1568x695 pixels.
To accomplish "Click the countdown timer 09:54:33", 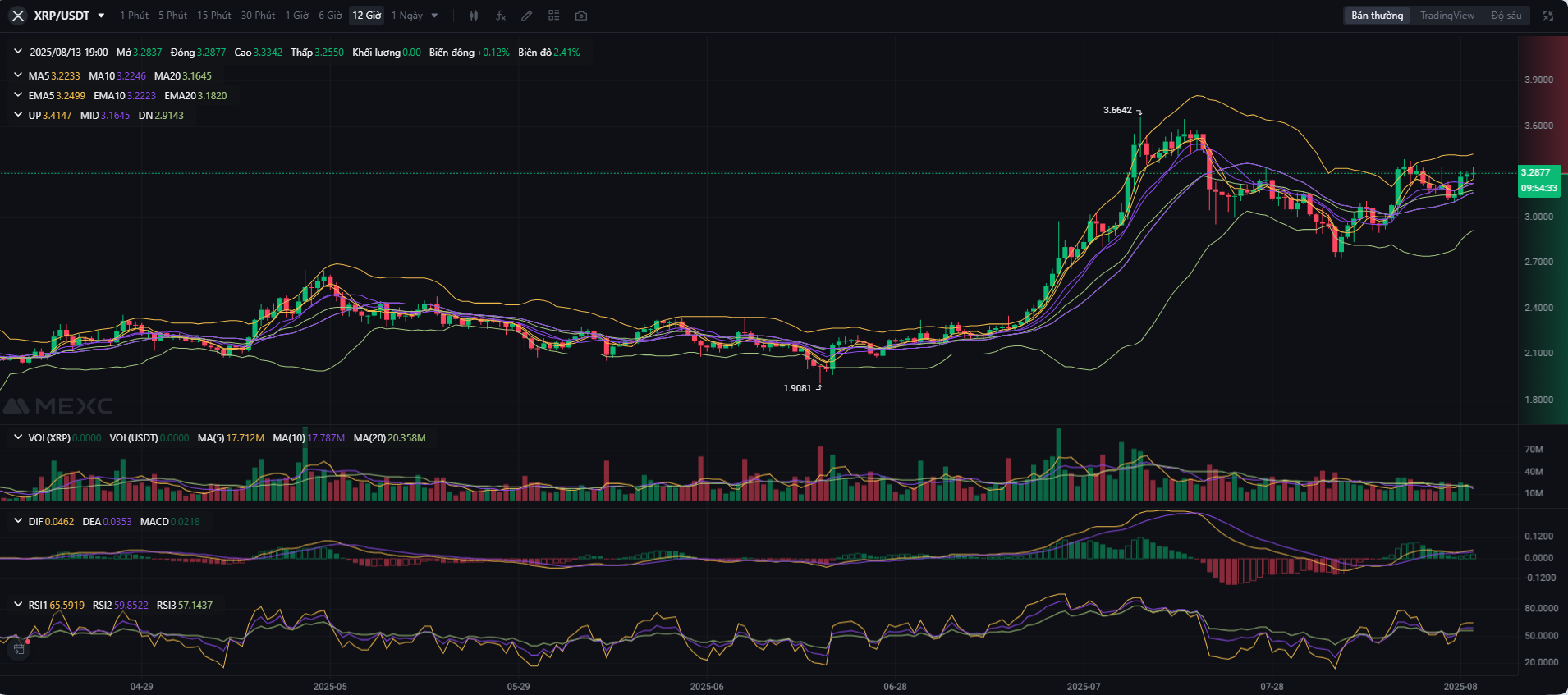I will click(x=1538, y=188).
